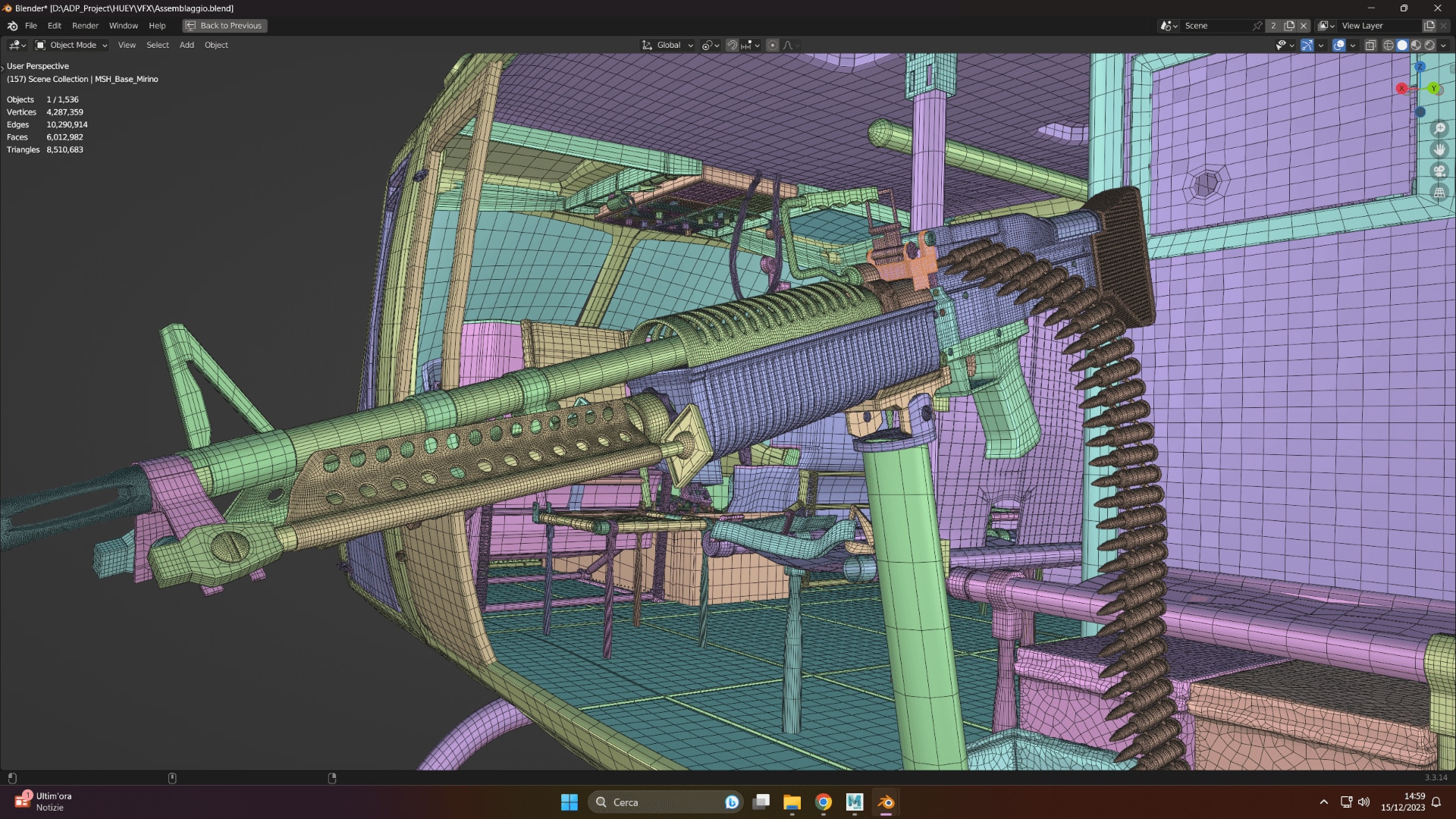
Task: Open the notifications bell
Action: pyautogui.click(x=1436, y=802)
